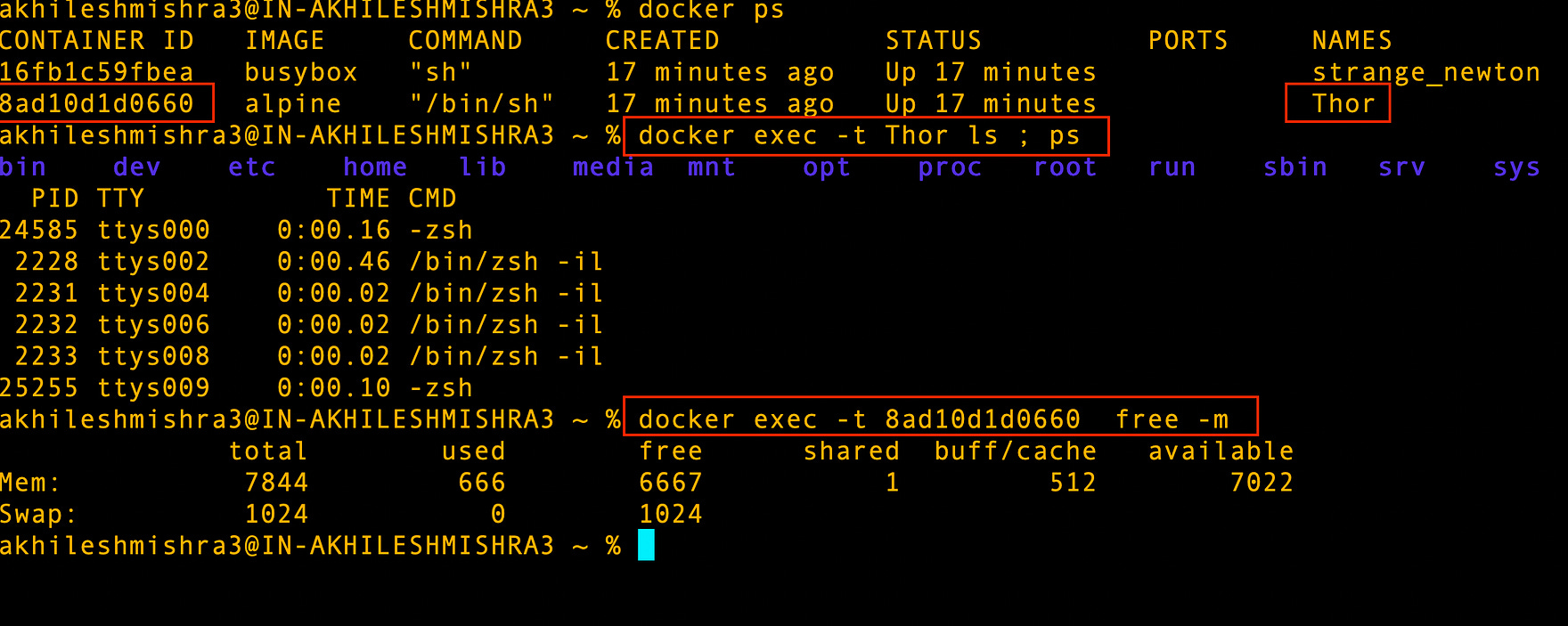Click the 'media' directory entry
1568x626 pixels.
613,167
